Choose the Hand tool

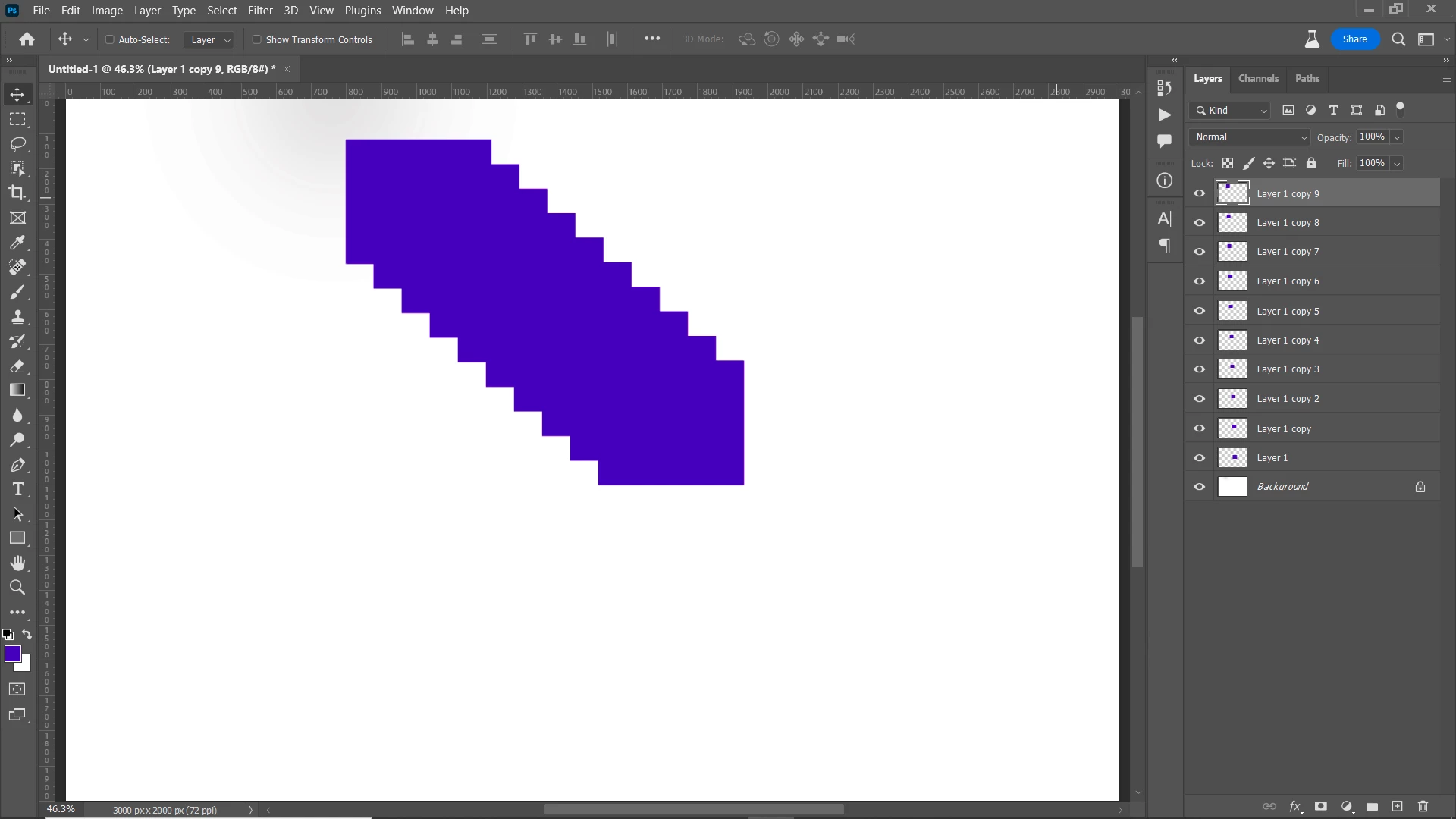coord(17,563)
